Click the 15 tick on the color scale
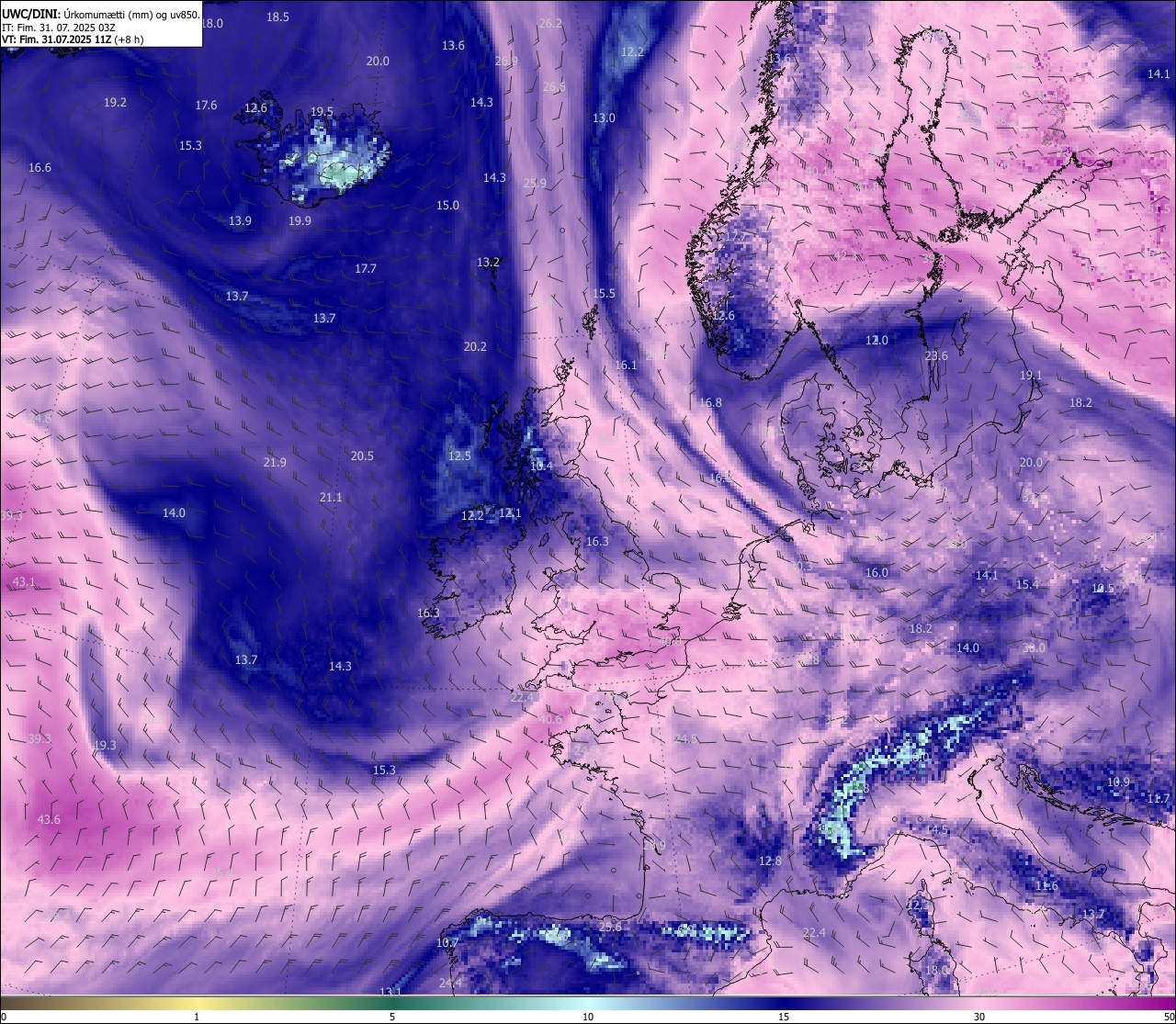 (784, 1017)
